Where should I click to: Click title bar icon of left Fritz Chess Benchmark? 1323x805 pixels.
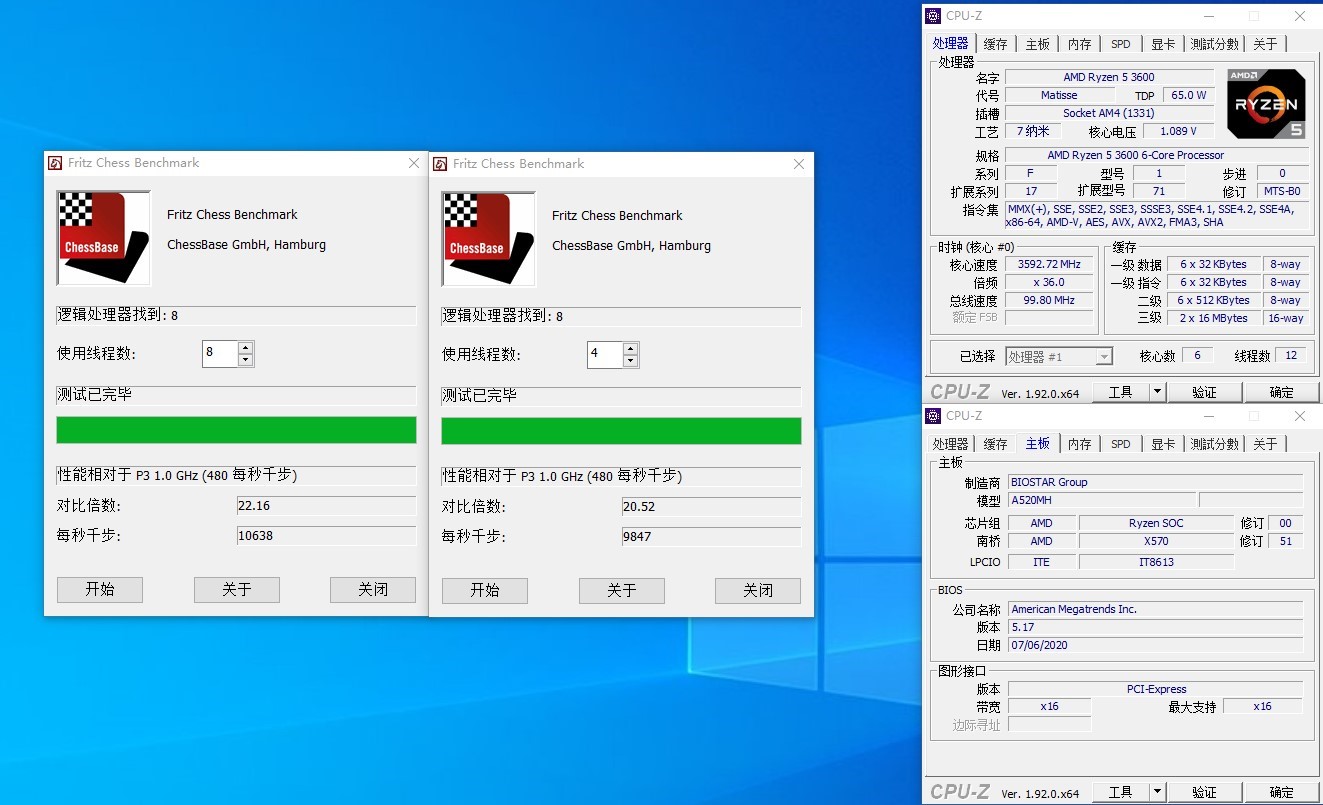click(x=55, y=163)
